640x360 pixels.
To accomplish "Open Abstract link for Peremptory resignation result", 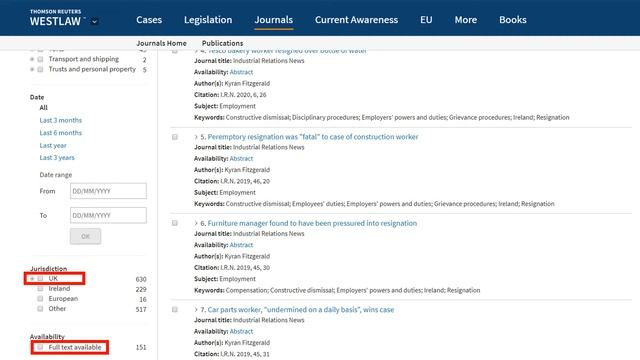I will coord(241,158).
